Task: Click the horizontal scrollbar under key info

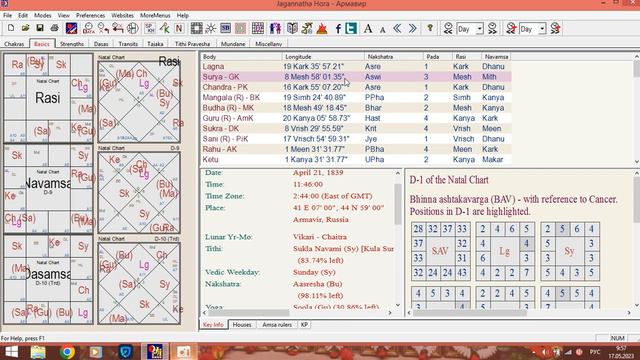Action: [x=248, y=313]
